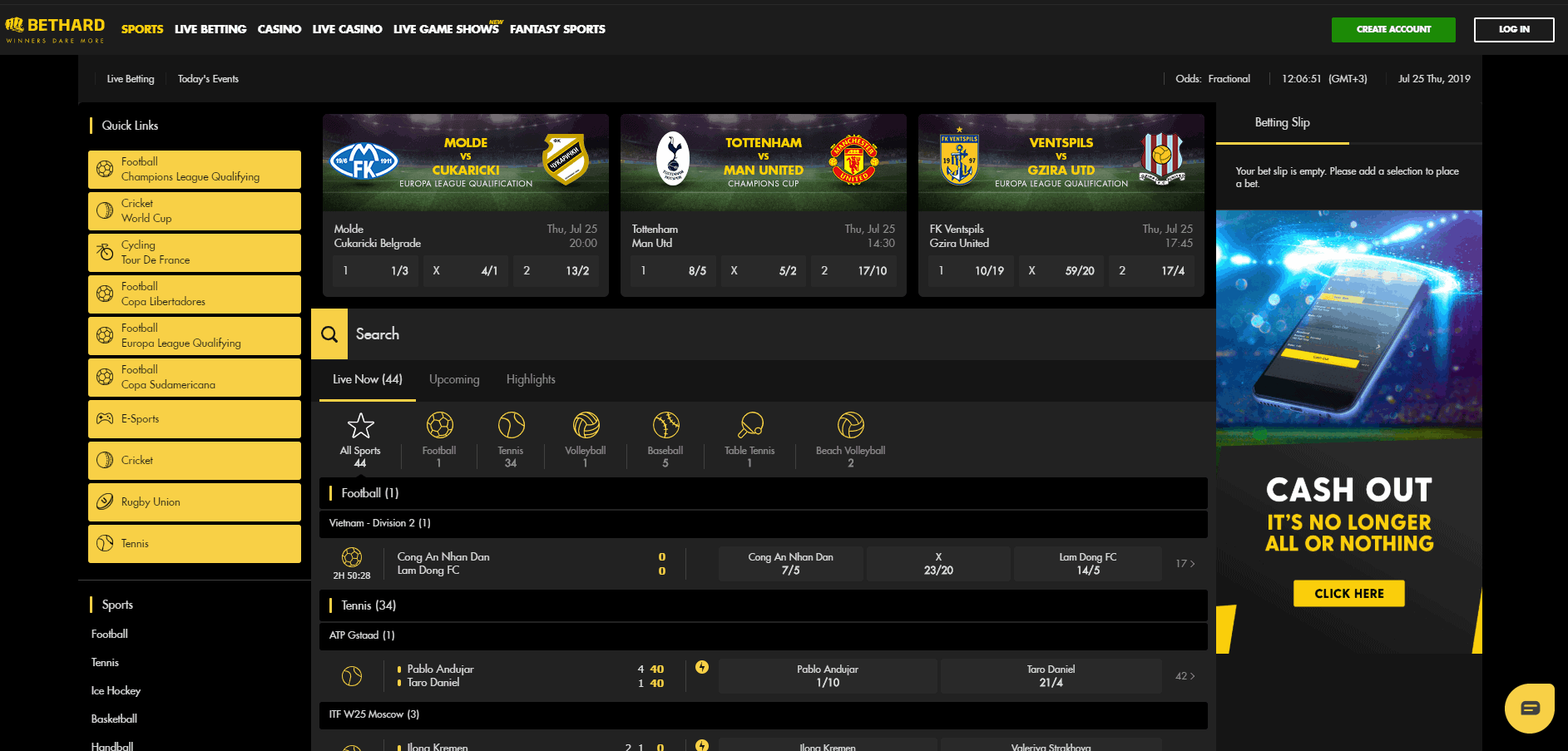This screenshot has height=751, width=1568.
Task: Open the Tennis quick link
Action: (x=195, y=543)
